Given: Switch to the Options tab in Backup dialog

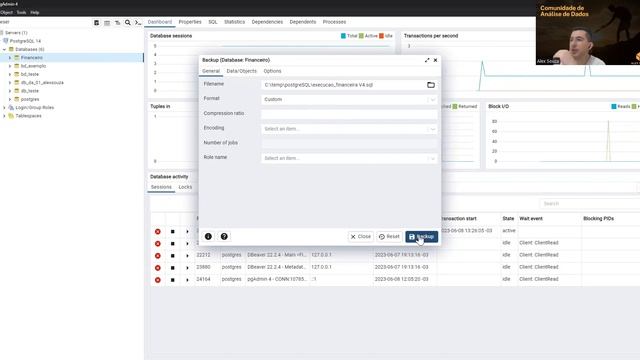Looking at the screenshot, I should tap(272, 71).
